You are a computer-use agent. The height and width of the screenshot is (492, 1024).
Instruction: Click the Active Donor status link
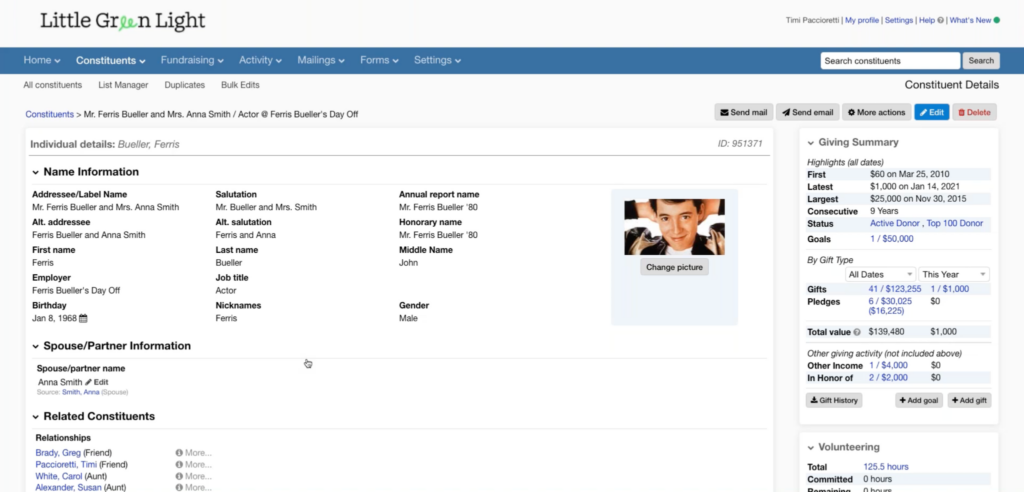coord(895,223)
